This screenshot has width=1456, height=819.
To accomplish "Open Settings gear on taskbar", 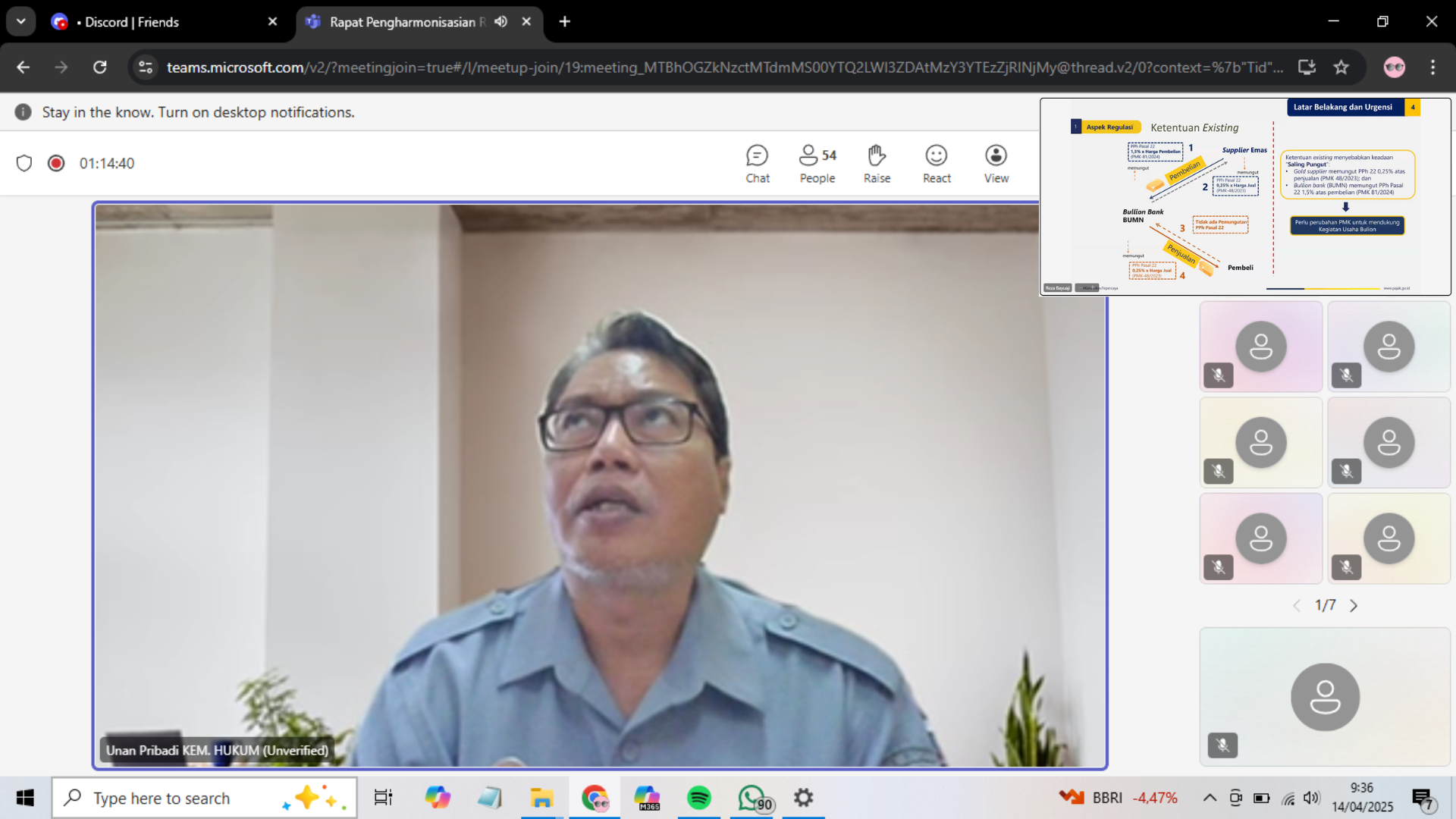I will 803,798.
